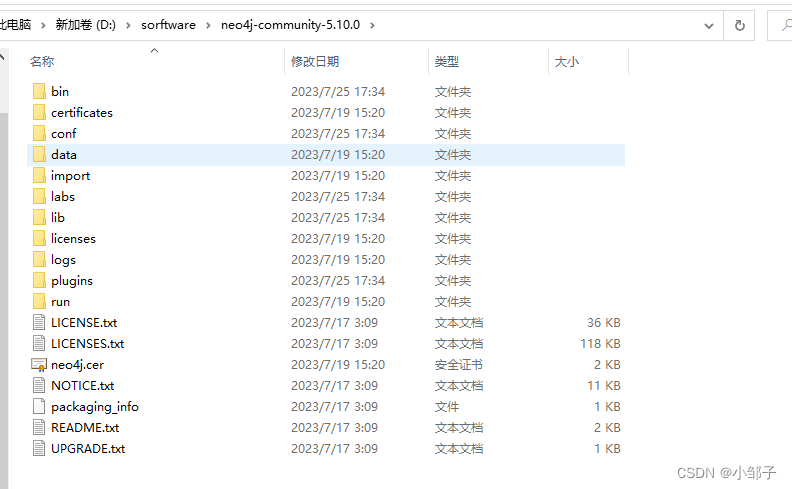Click the logs folder icon
Viewport: 792px width, 489px height.
(x=39, y=260)
